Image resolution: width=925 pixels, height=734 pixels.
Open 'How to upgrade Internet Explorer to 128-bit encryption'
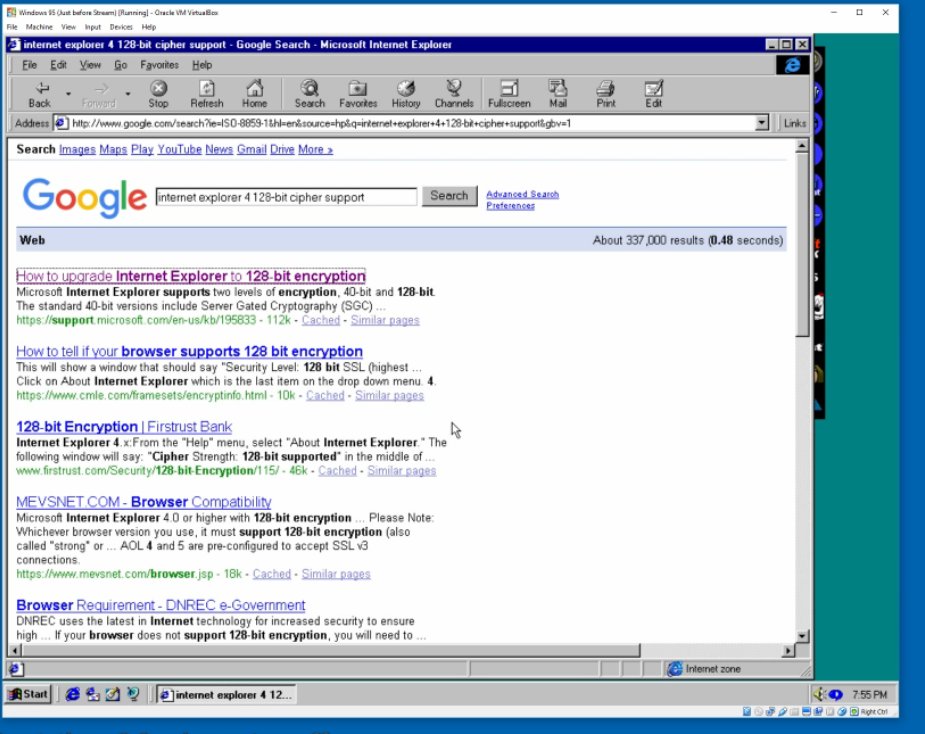tap(191, 276)
